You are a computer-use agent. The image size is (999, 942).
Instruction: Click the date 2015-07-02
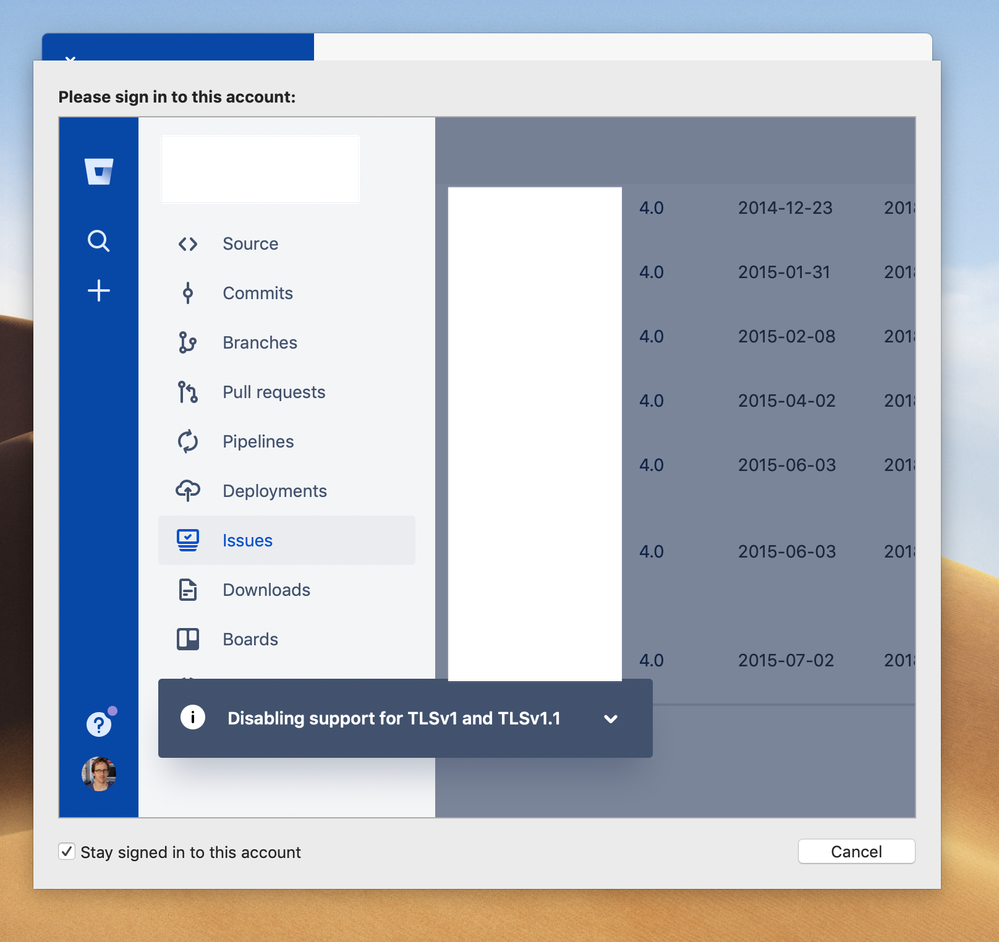(786, 660)
